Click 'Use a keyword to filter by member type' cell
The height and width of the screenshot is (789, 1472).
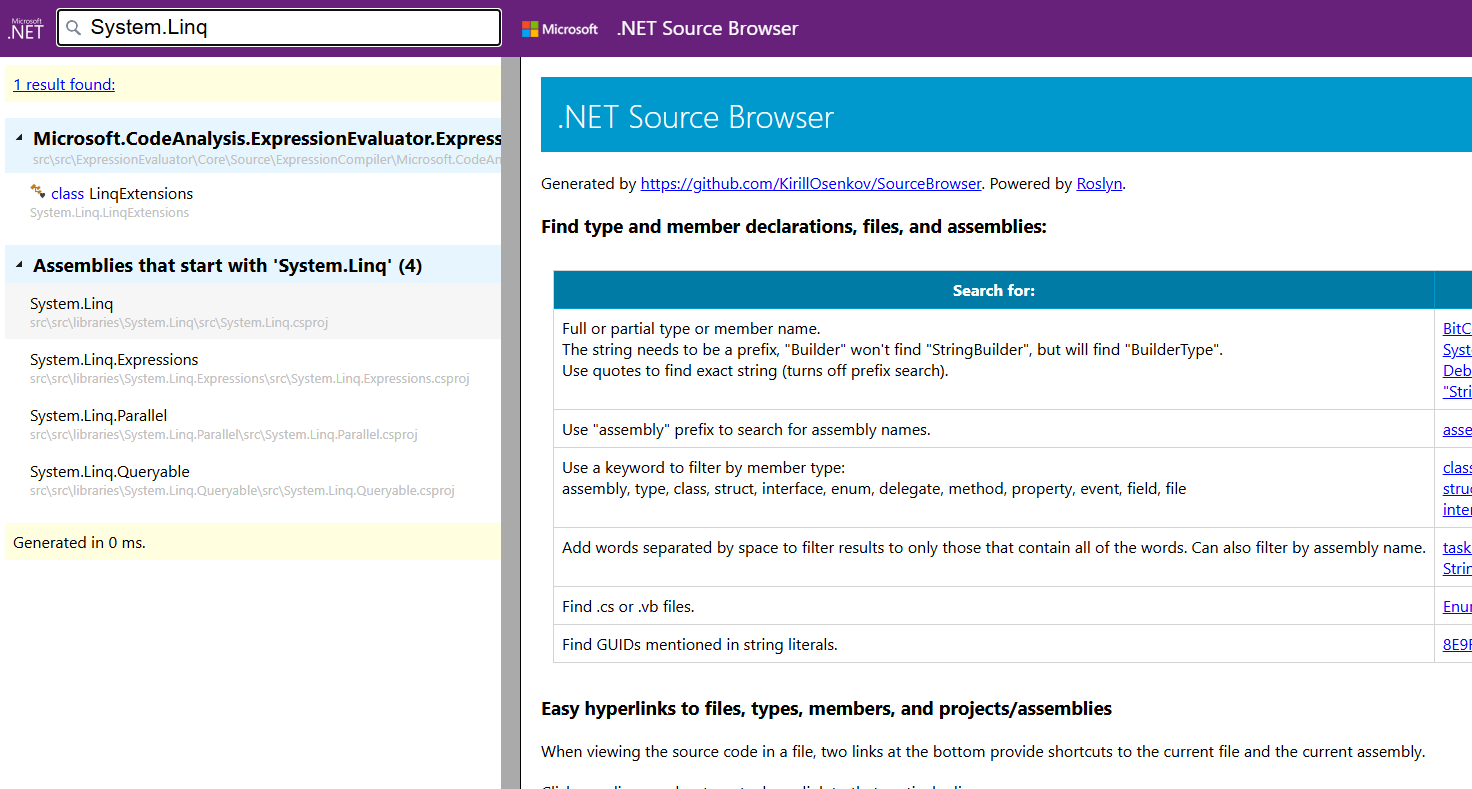[994, 488]
